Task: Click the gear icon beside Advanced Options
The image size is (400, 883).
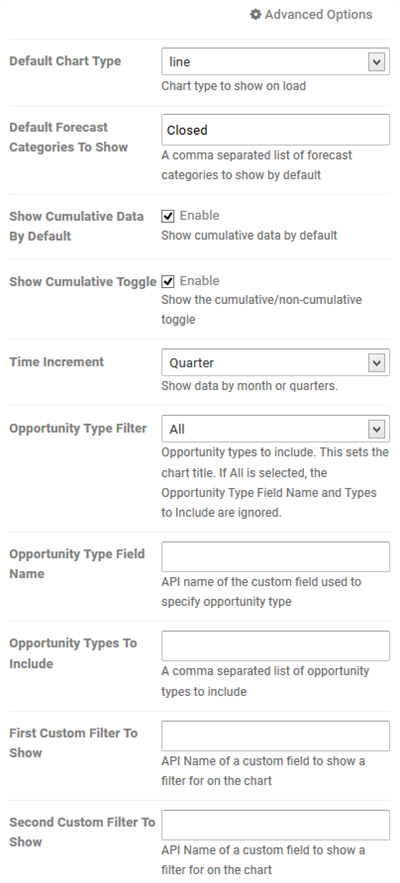Action: pos(256,15)
